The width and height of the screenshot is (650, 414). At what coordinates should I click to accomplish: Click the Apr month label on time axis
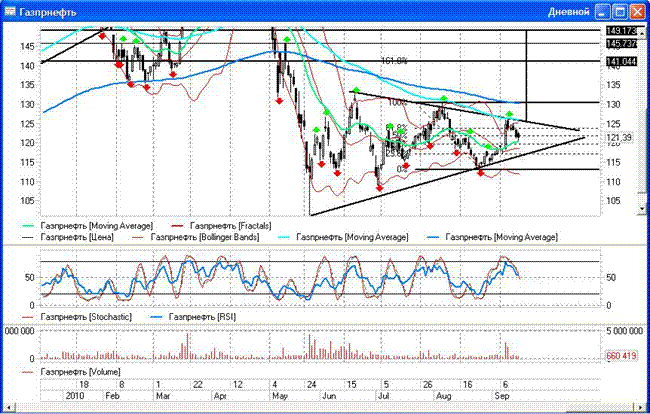click(x=220, y=396)
